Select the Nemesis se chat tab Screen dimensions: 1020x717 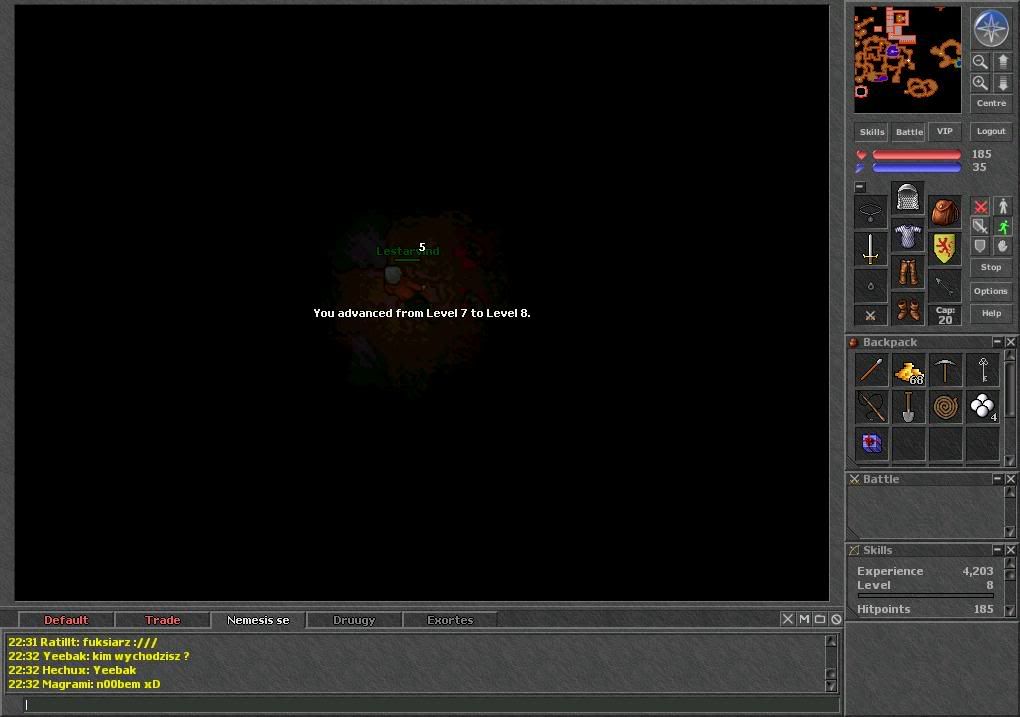258,620
